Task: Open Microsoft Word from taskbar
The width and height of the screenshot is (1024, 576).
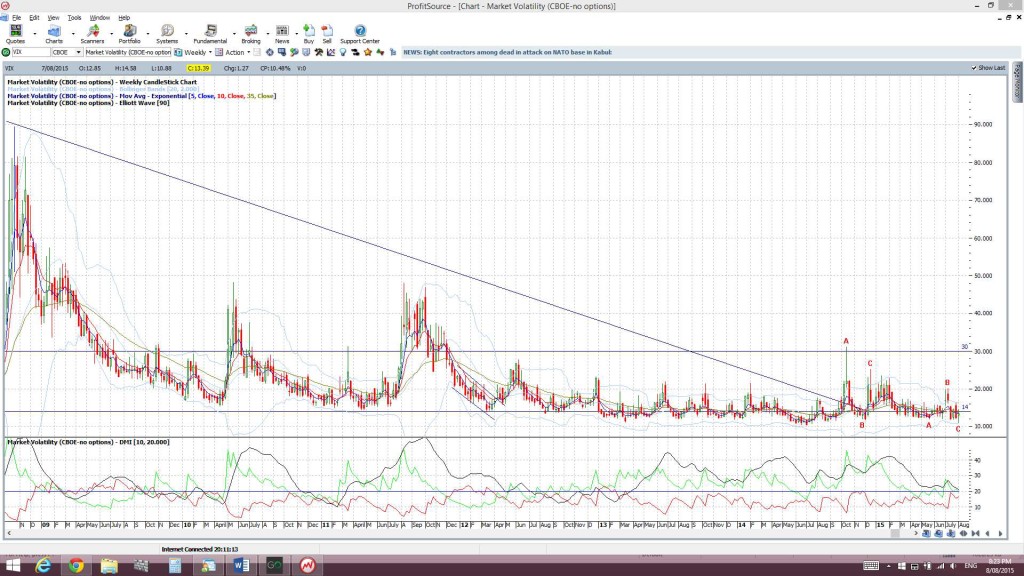Action: pyautogui.click(x=241, y=566)
